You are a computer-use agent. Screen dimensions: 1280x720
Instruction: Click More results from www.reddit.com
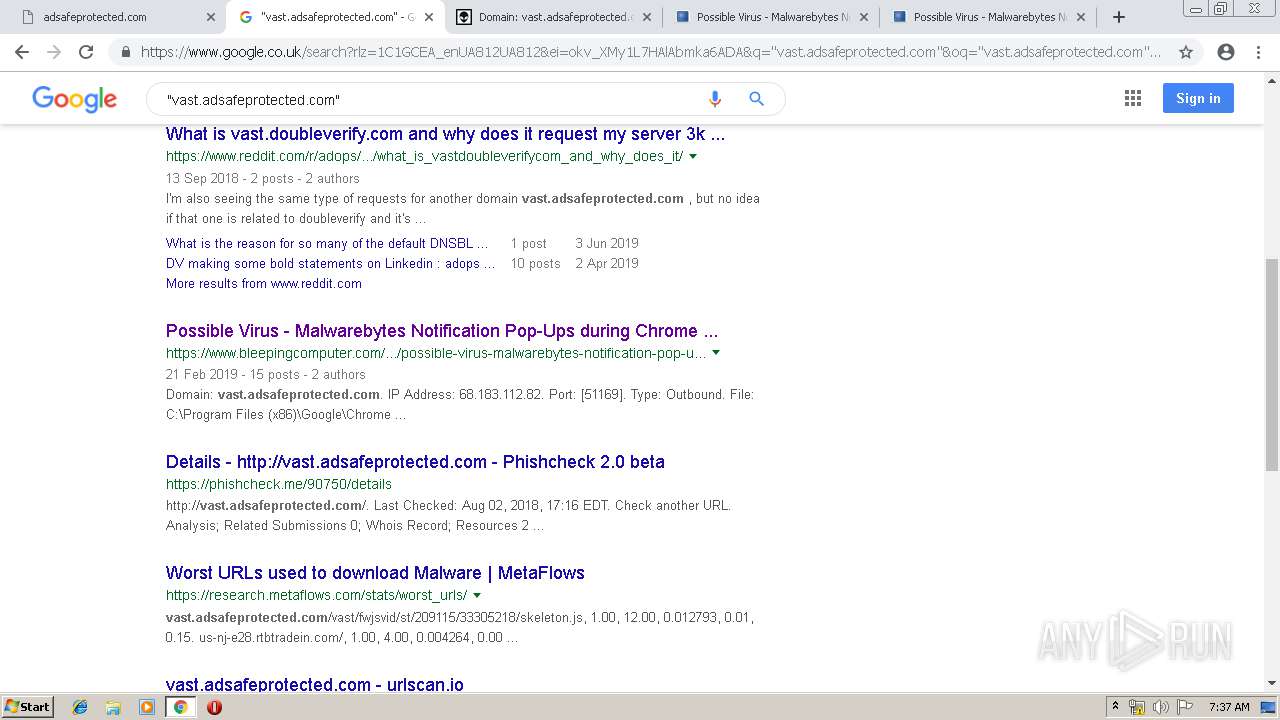(x=264, y=283)
